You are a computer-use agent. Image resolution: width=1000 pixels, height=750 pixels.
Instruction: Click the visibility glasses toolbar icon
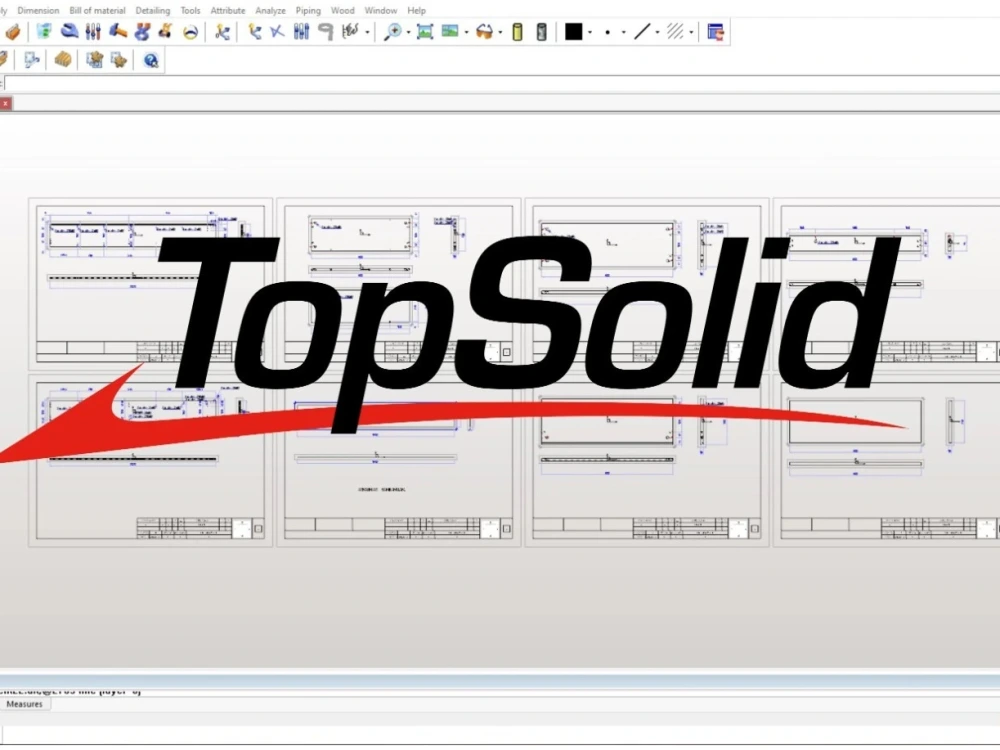(485, 31)
